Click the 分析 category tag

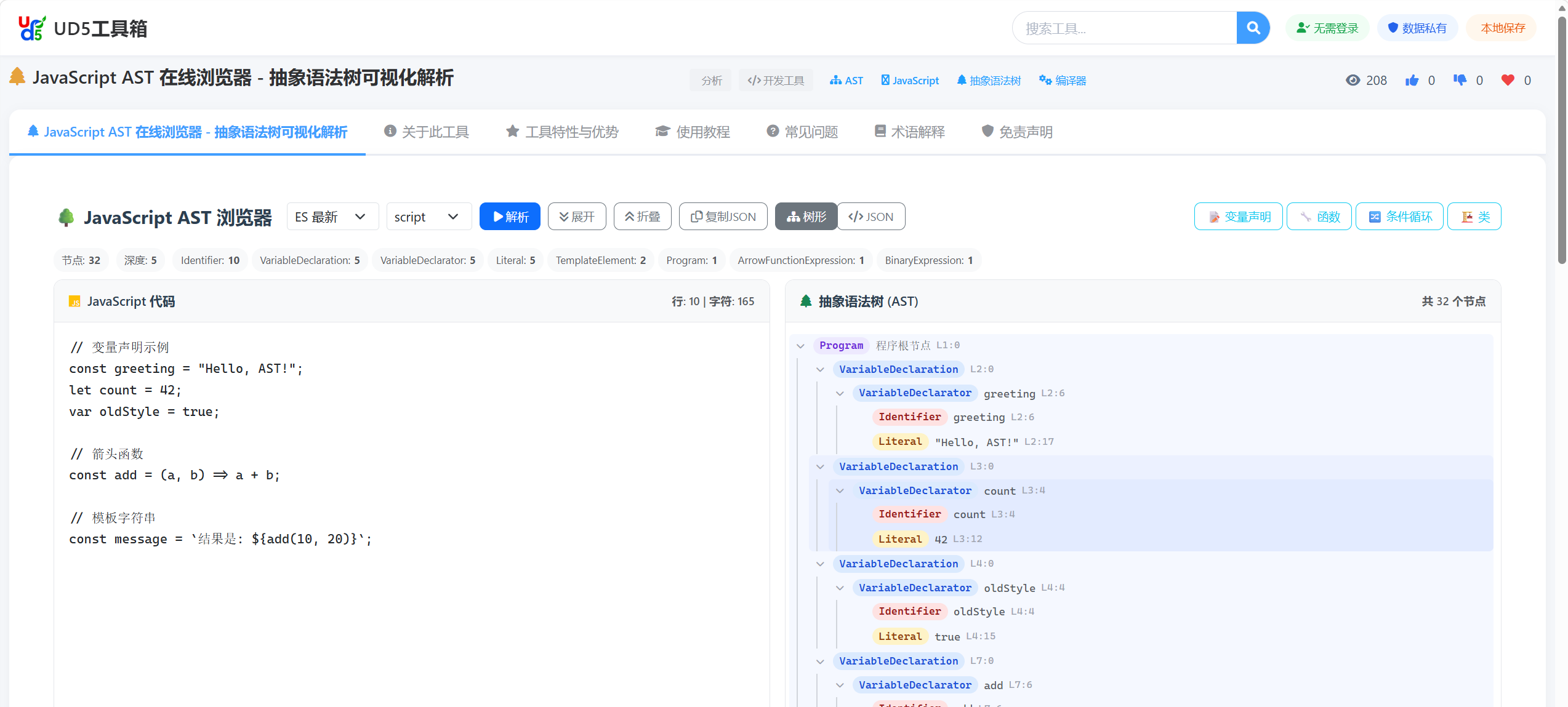point(710,81)
